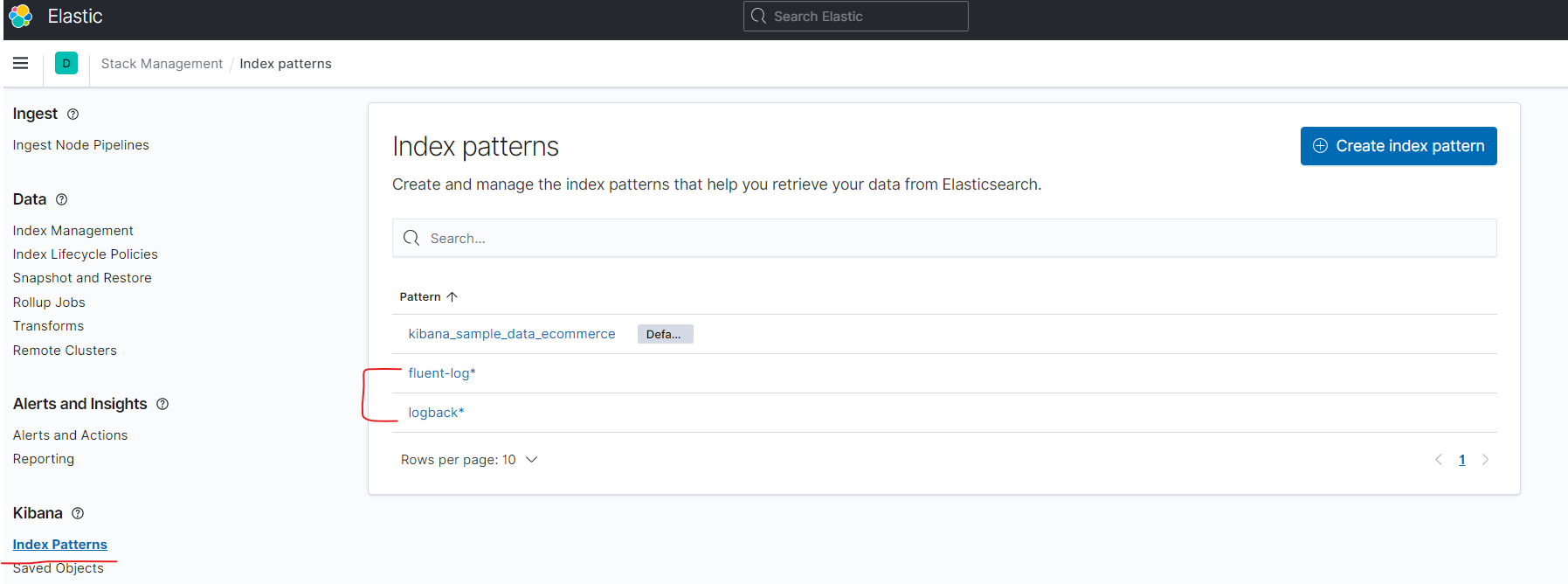Screen dimensions: 1568x584
Task: Click Stack Management breadcrumb
Action: 162,64
